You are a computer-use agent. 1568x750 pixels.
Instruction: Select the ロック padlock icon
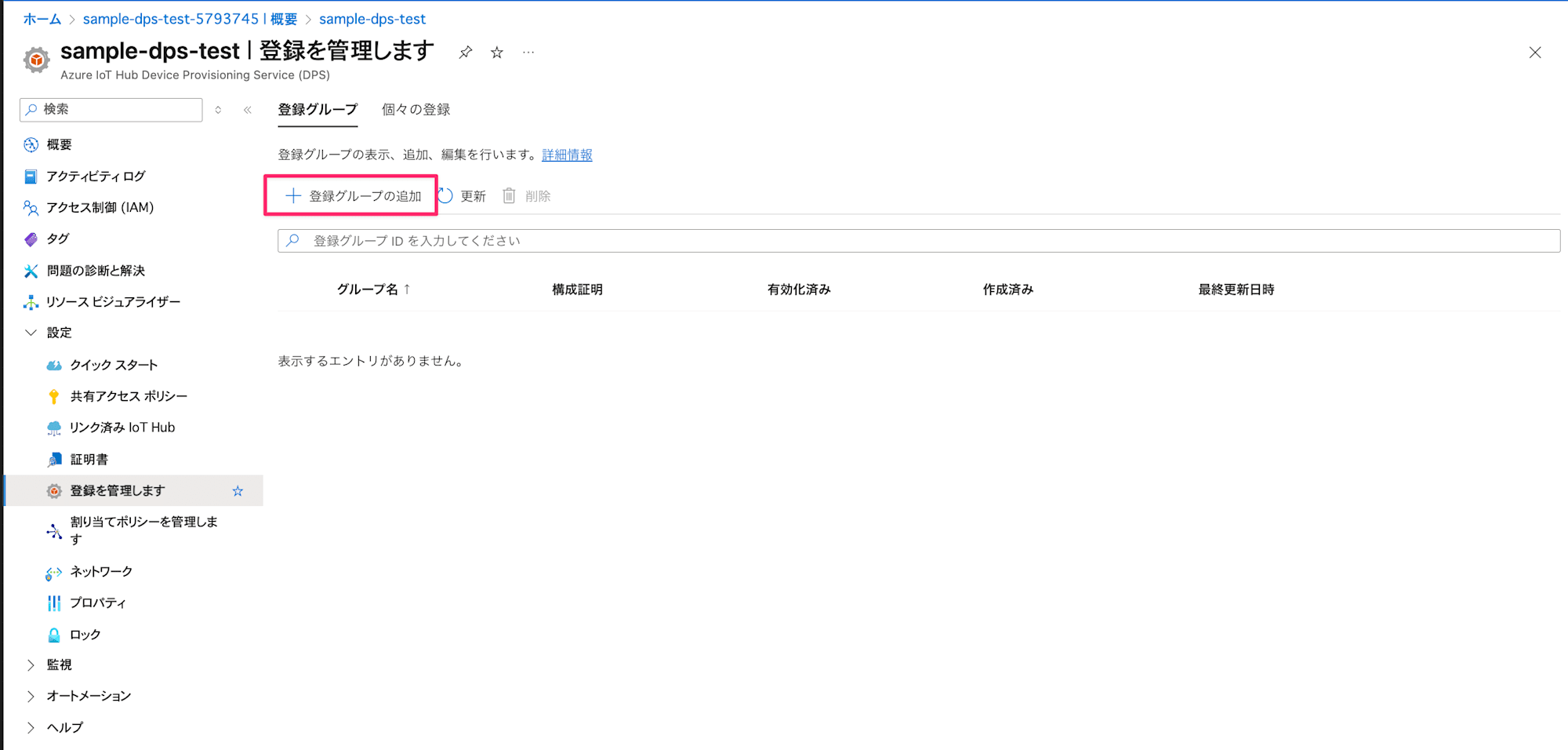point(54,635)
